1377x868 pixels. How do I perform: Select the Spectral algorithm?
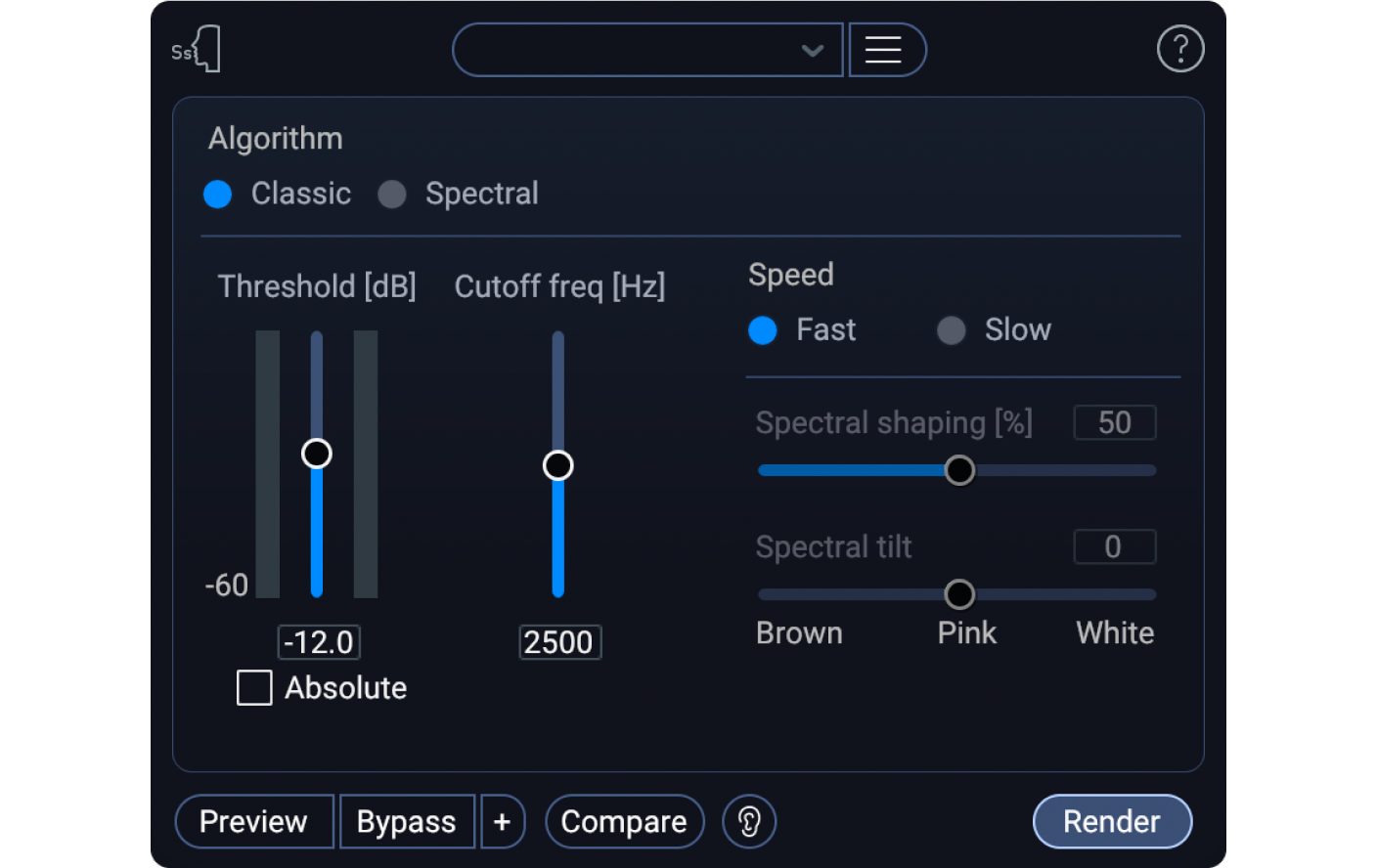(392, 195)
